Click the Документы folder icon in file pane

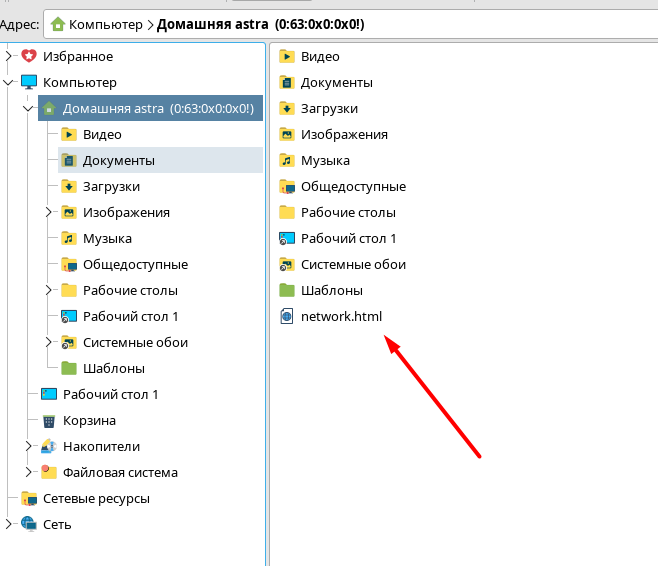tap(287, 82)
